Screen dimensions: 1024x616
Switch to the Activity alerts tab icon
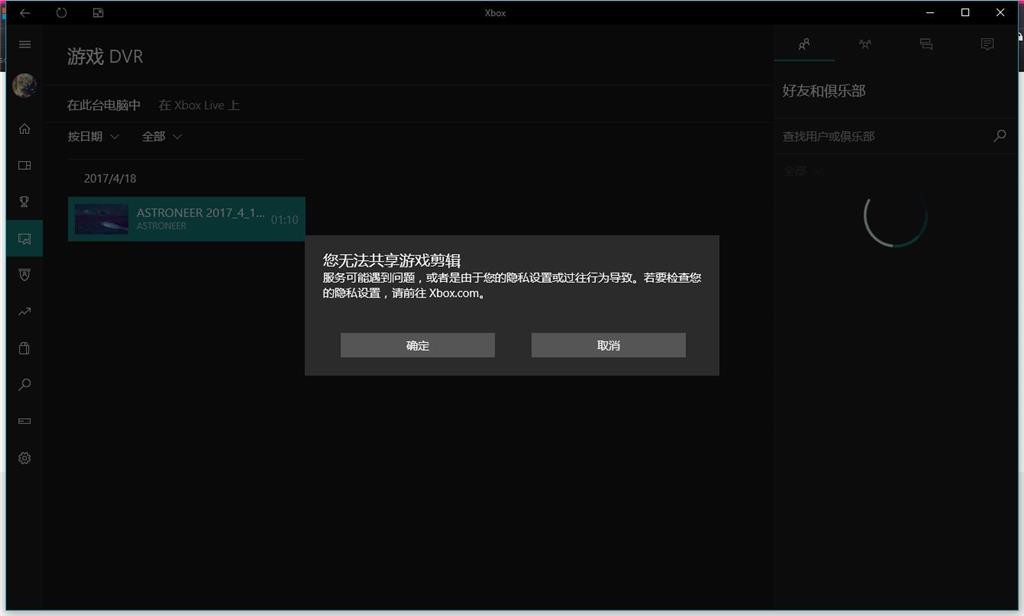[987, 44]
